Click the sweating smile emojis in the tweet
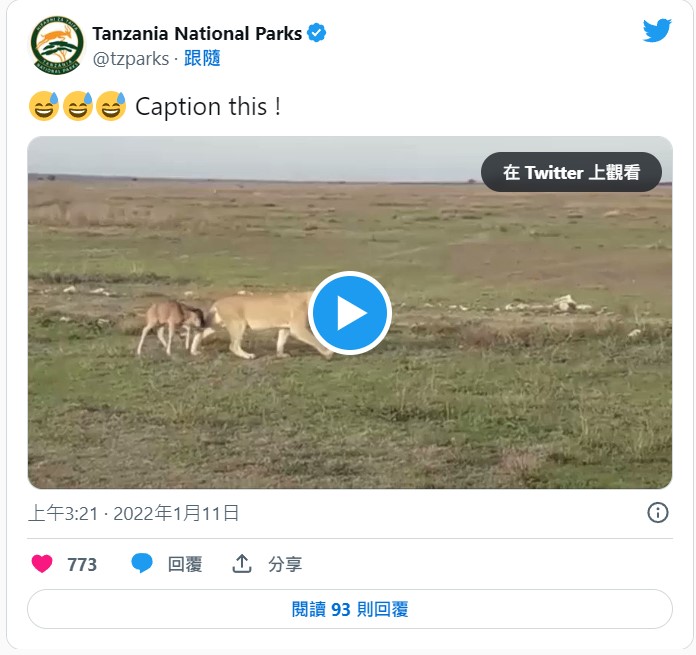This screenshot has width=696, height=655. pos(77,106)
